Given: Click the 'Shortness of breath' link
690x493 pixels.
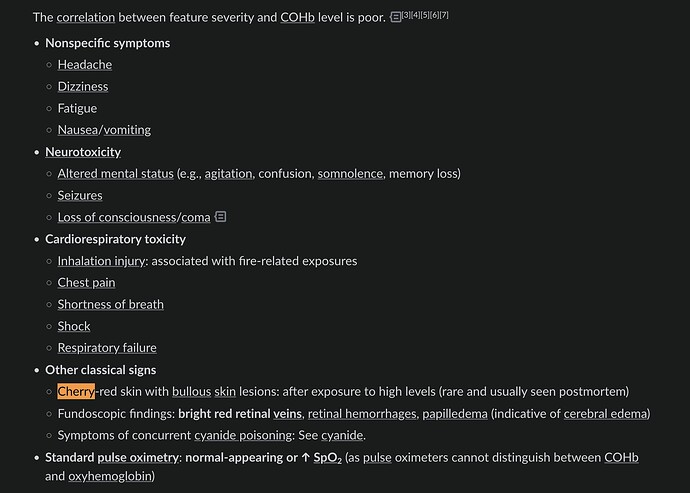Looking at the screenshot, I should [110, 305].
